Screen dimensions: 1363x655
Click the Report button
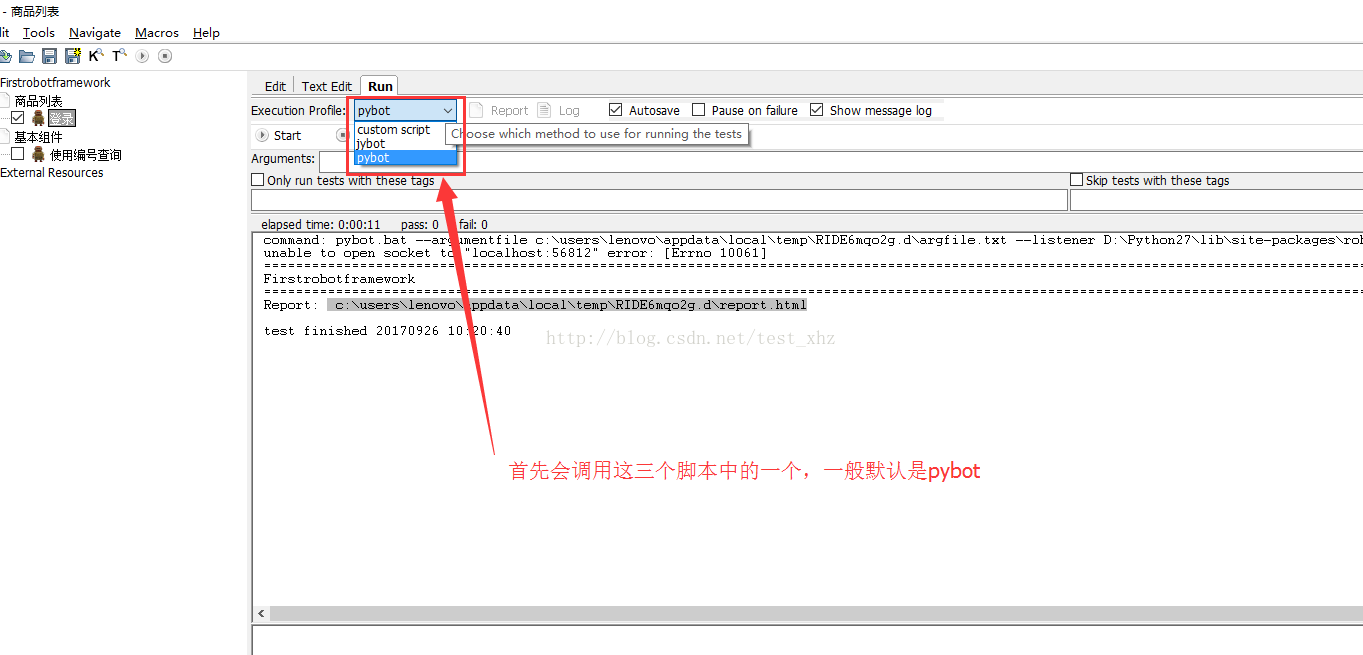coord(499,111)
